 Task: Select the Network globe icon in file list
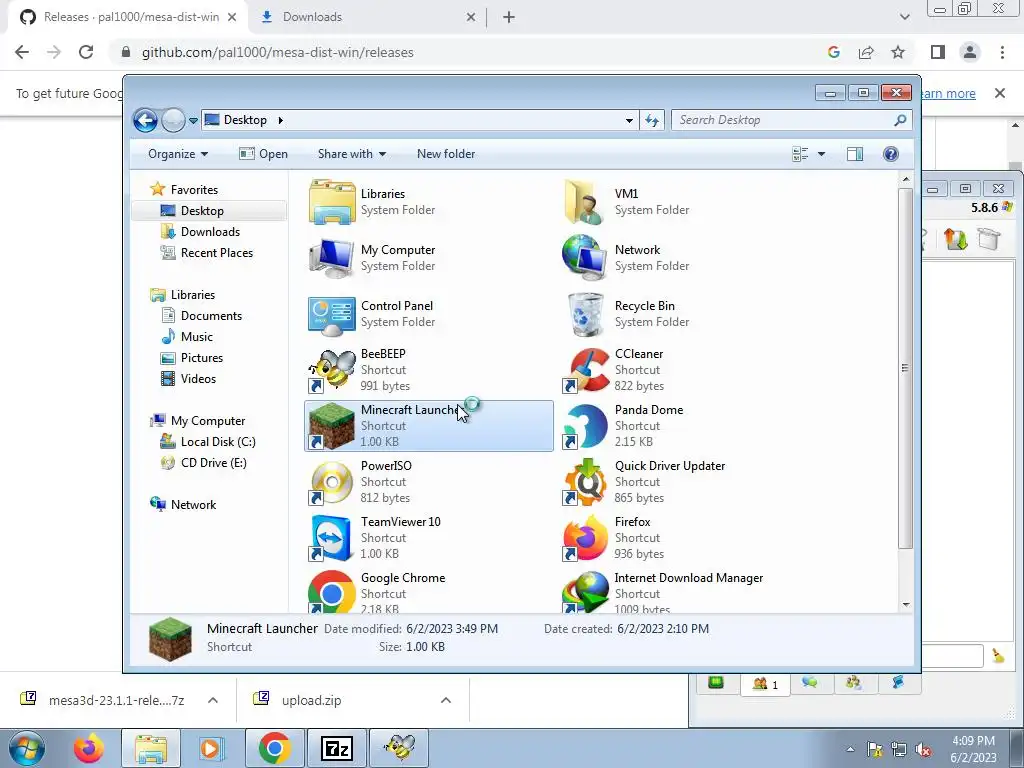(584, 258)
